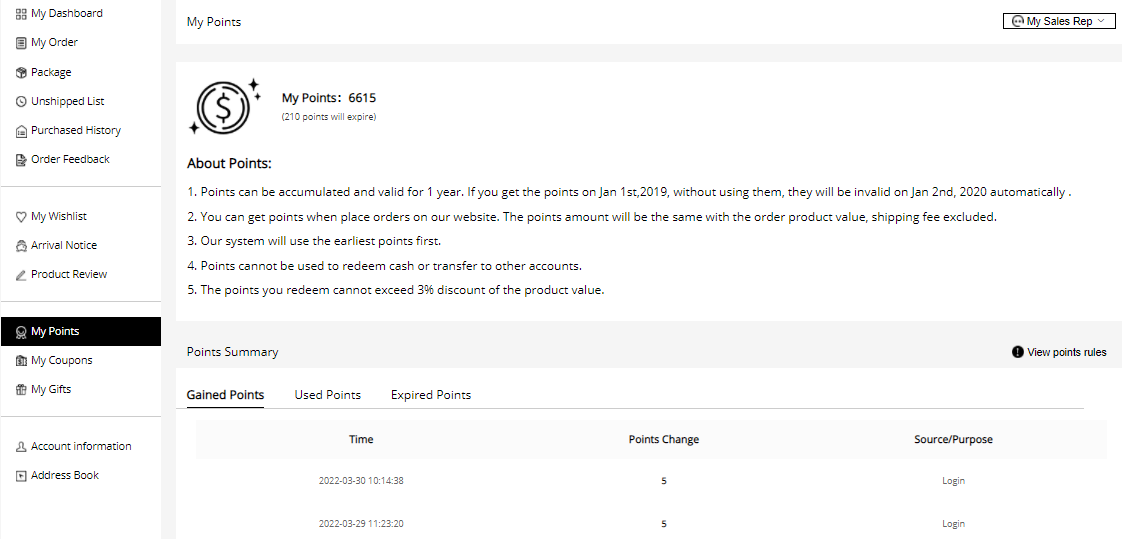Screen dimensions: 1122x539
Task: Go to Address Book page
Action: tap(64, 475)
